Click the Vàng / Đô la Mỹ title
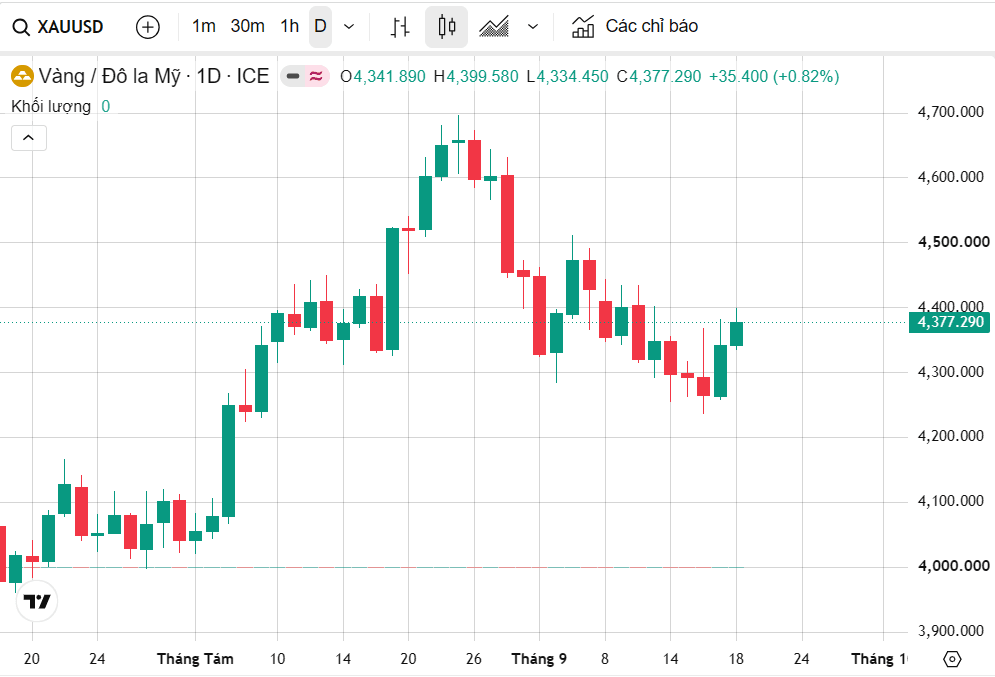The height and width of the screenshot is (677, 995). pyautogui.click(x=109, y=77)
